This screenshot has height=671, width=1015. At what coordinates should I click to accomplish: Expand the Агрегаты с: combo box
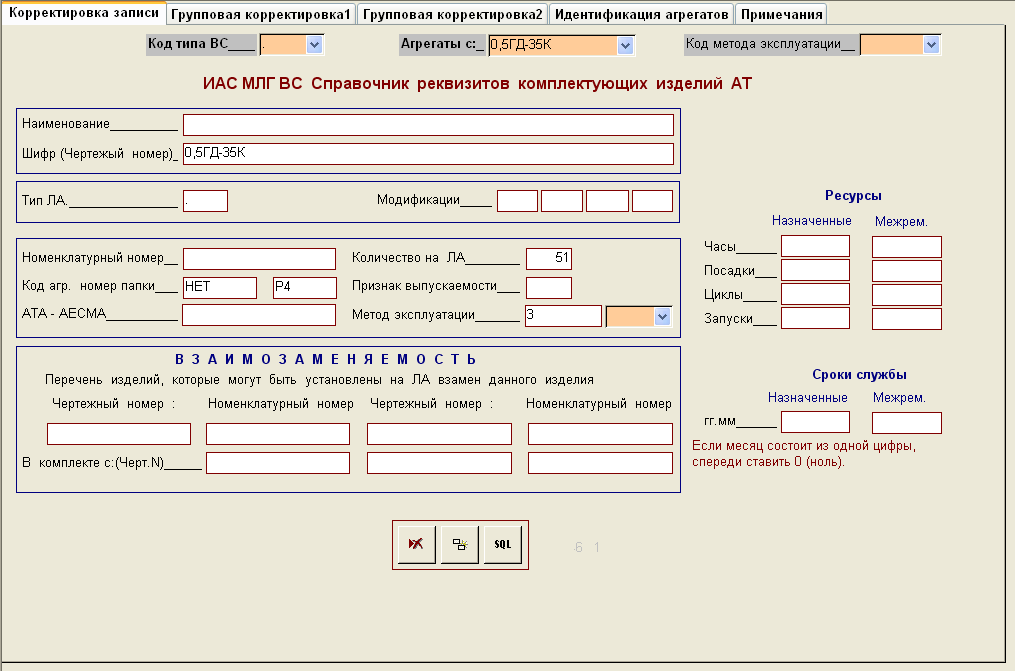point(625,44)
